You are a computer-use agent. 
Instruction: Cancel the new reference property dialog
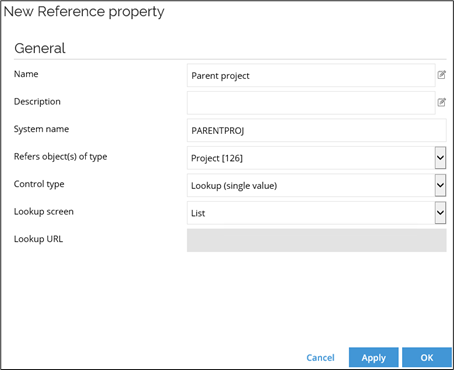[320, 358]
